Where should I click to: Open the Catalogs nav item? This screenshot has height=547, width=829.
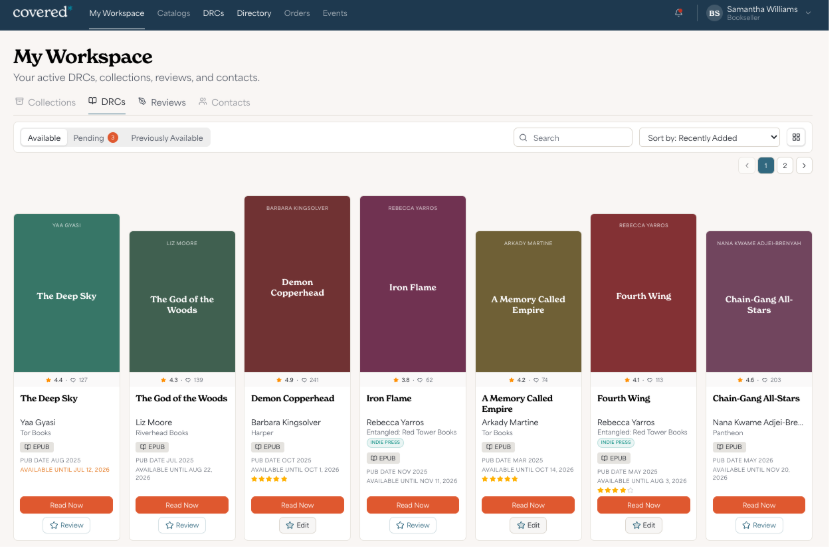(x=173, y=13)
